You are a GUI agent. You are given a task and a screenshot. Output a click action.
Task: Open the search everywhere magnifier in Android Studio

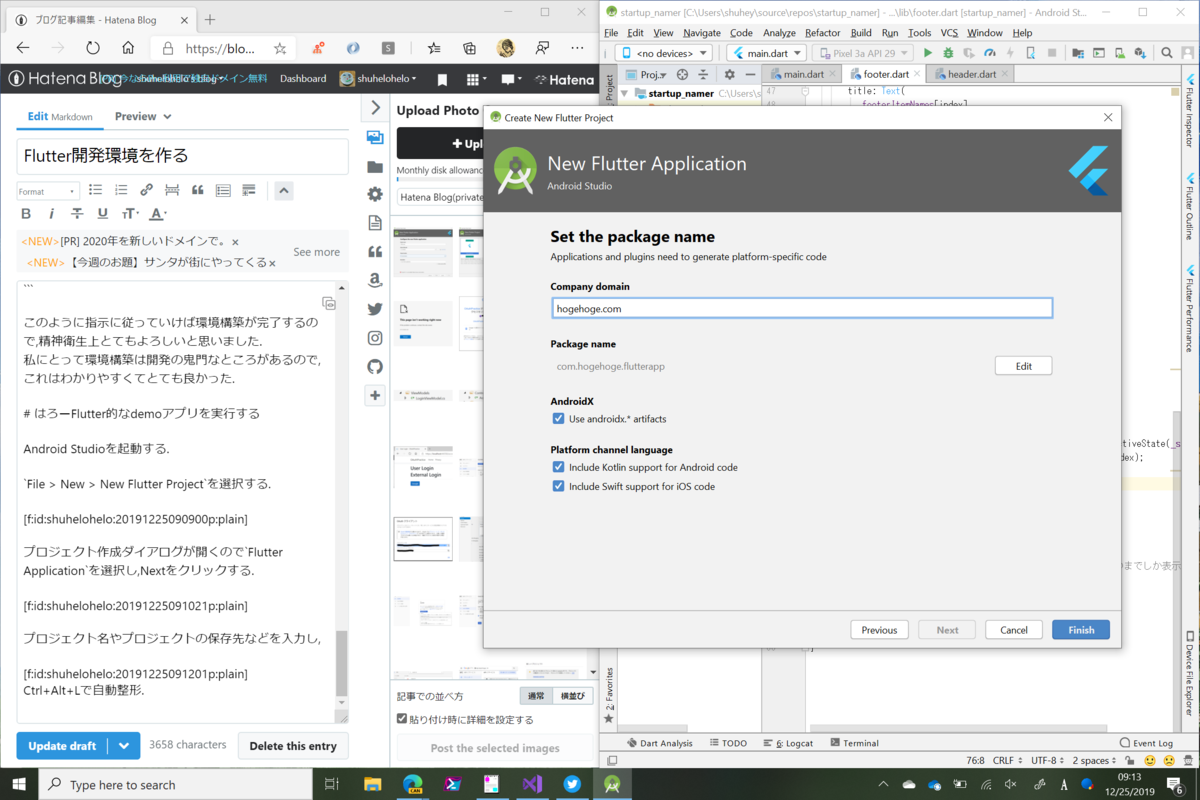(x=1169, y=53)
